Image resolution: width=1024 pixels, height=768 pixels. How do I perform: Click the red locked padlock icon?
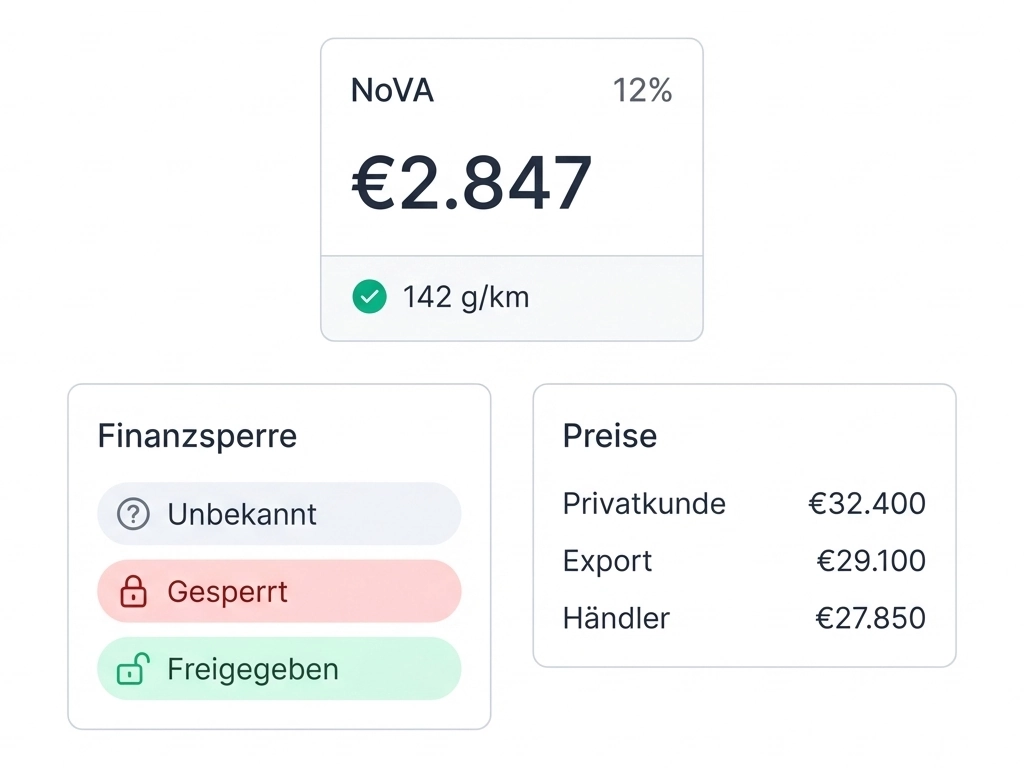pyautogui.click(x=131, y=591)
